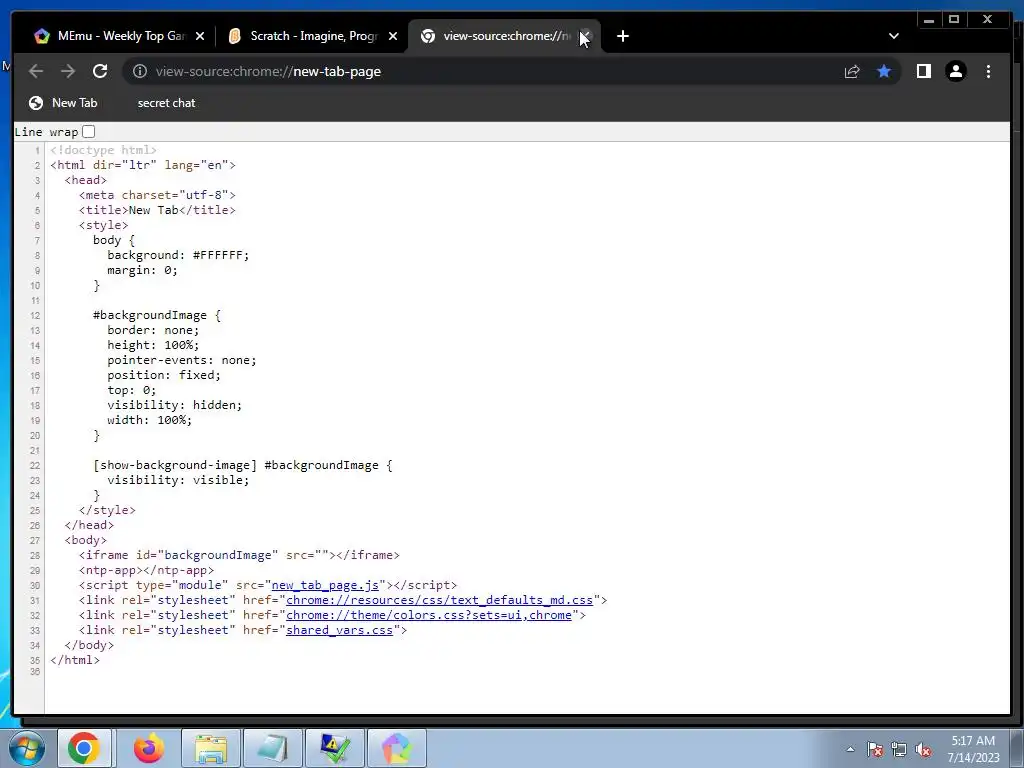
Task: Open the clock showing 5:17 AM
Action: [x=972, y=748]
